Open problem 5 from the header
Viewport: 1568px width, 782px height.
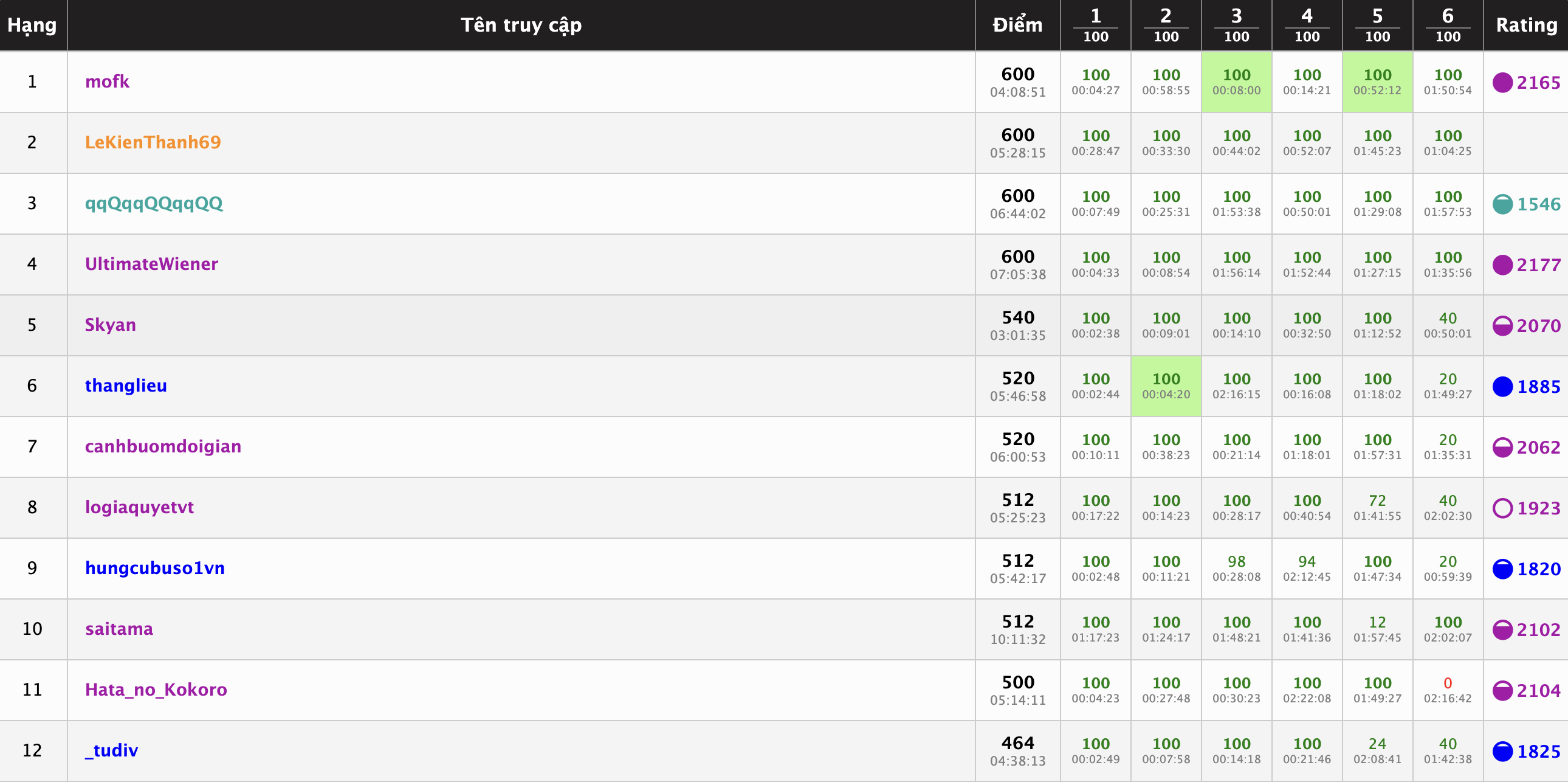[x=1378, y=25]
